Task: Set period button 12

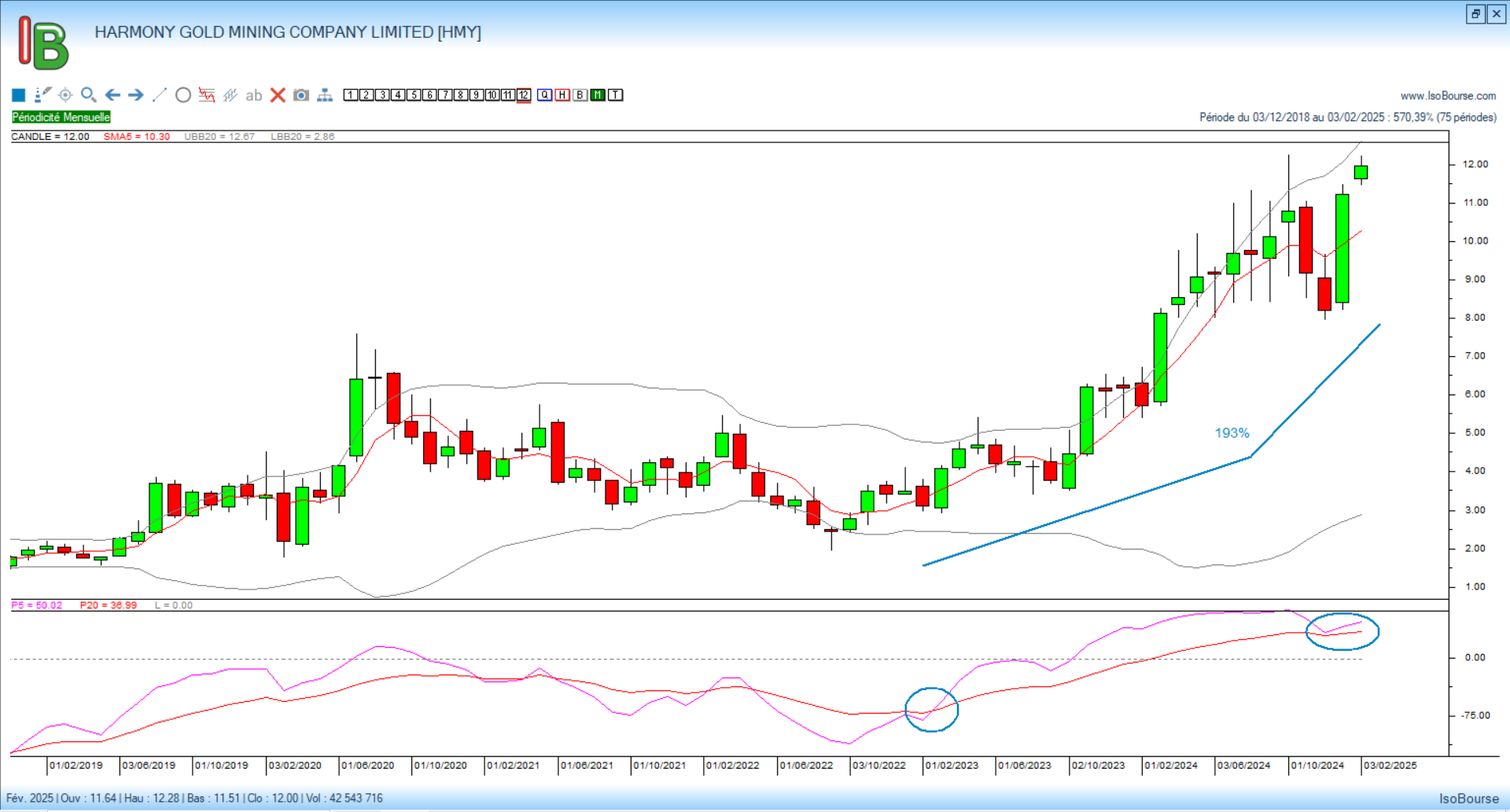Action: 524,95
